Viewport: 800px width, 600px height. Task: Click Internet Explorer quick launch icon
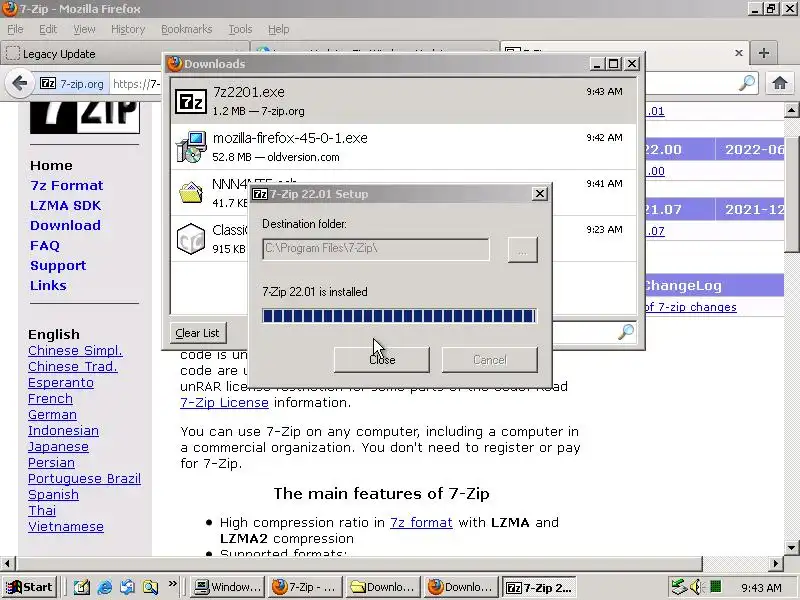coord(105,587)
